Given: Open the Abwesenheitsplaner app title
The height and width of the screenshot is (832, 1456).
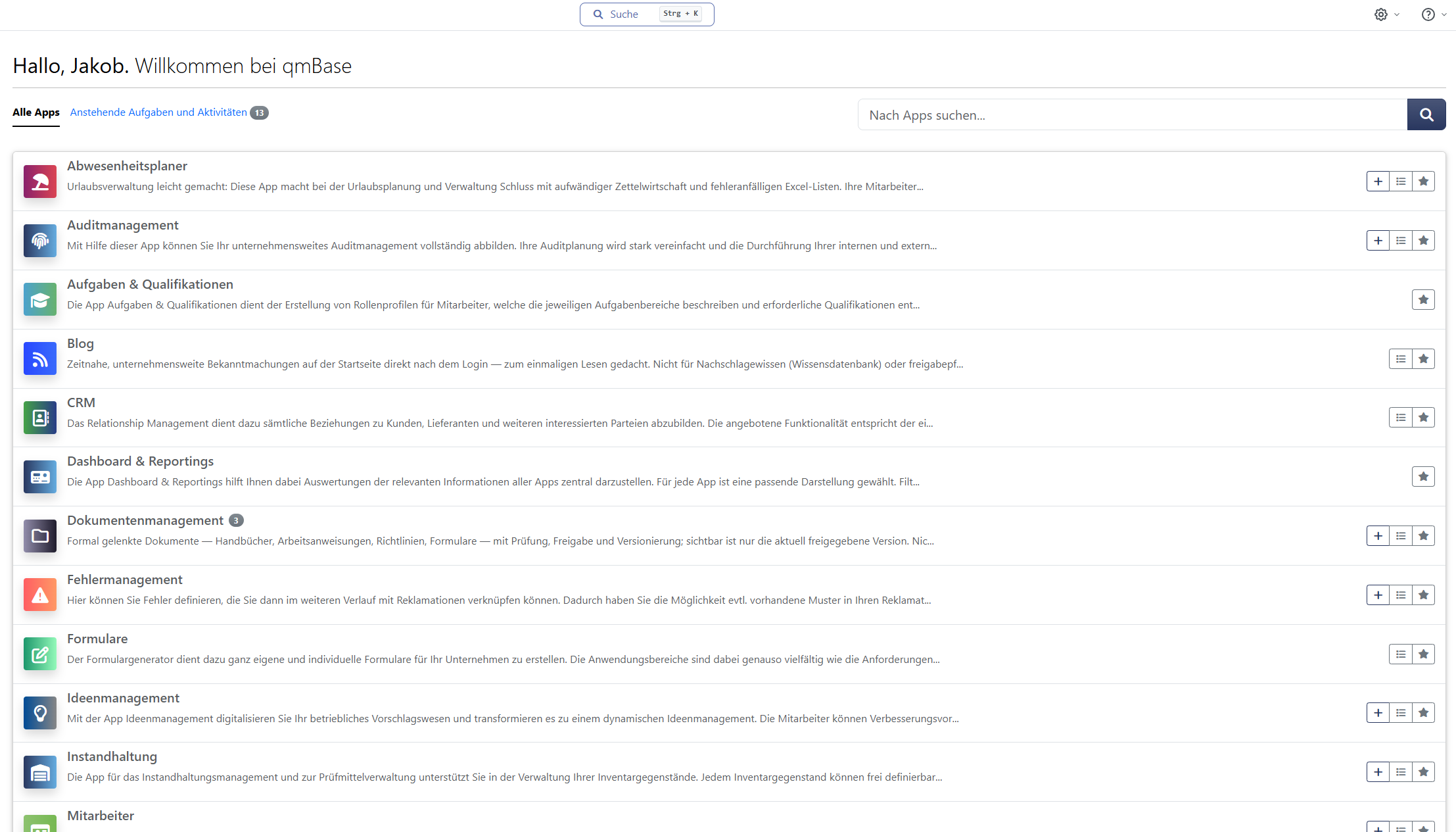Looking at the screenshot, I should (127, 166).
